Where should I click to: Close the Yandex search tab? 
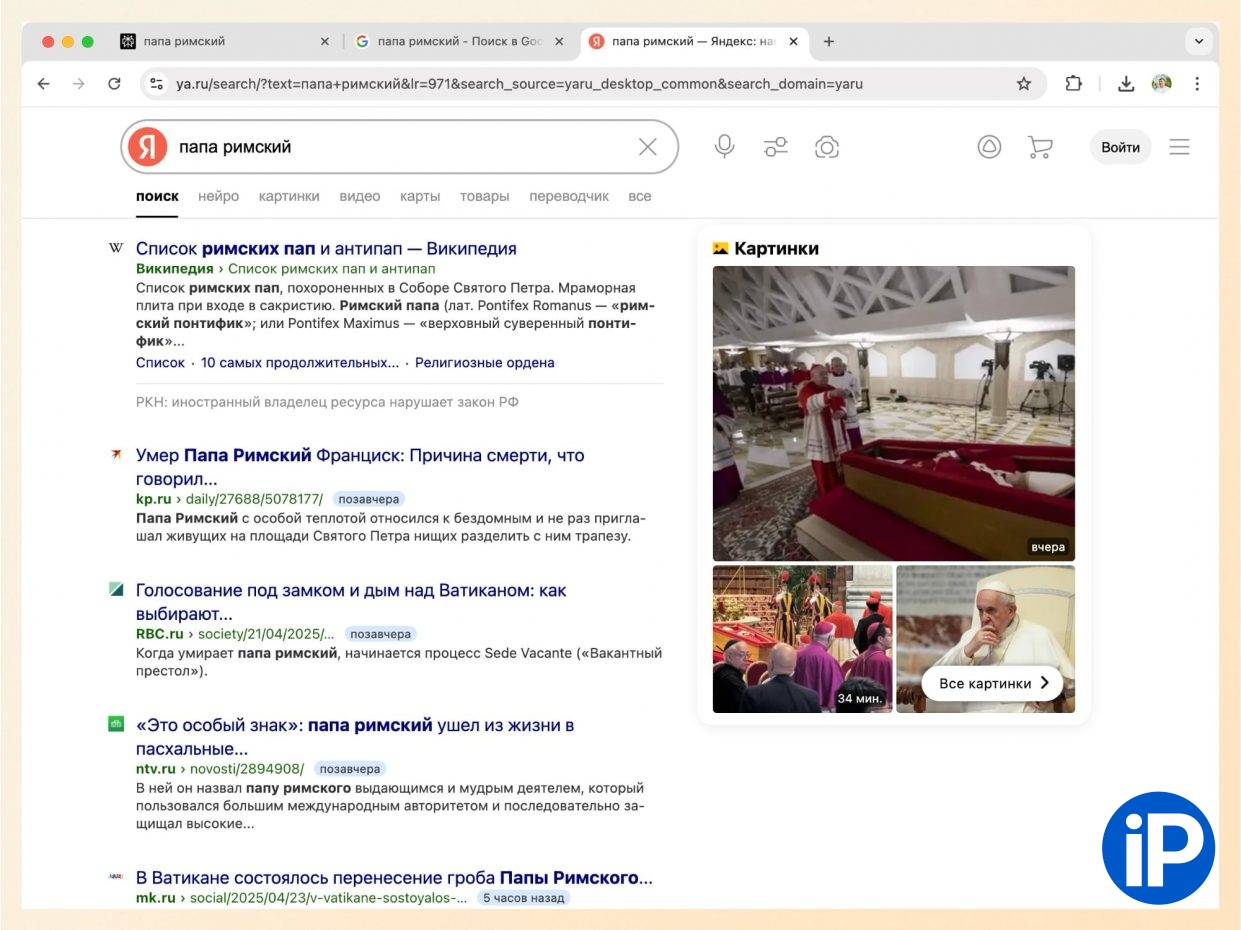pos(794,42)
